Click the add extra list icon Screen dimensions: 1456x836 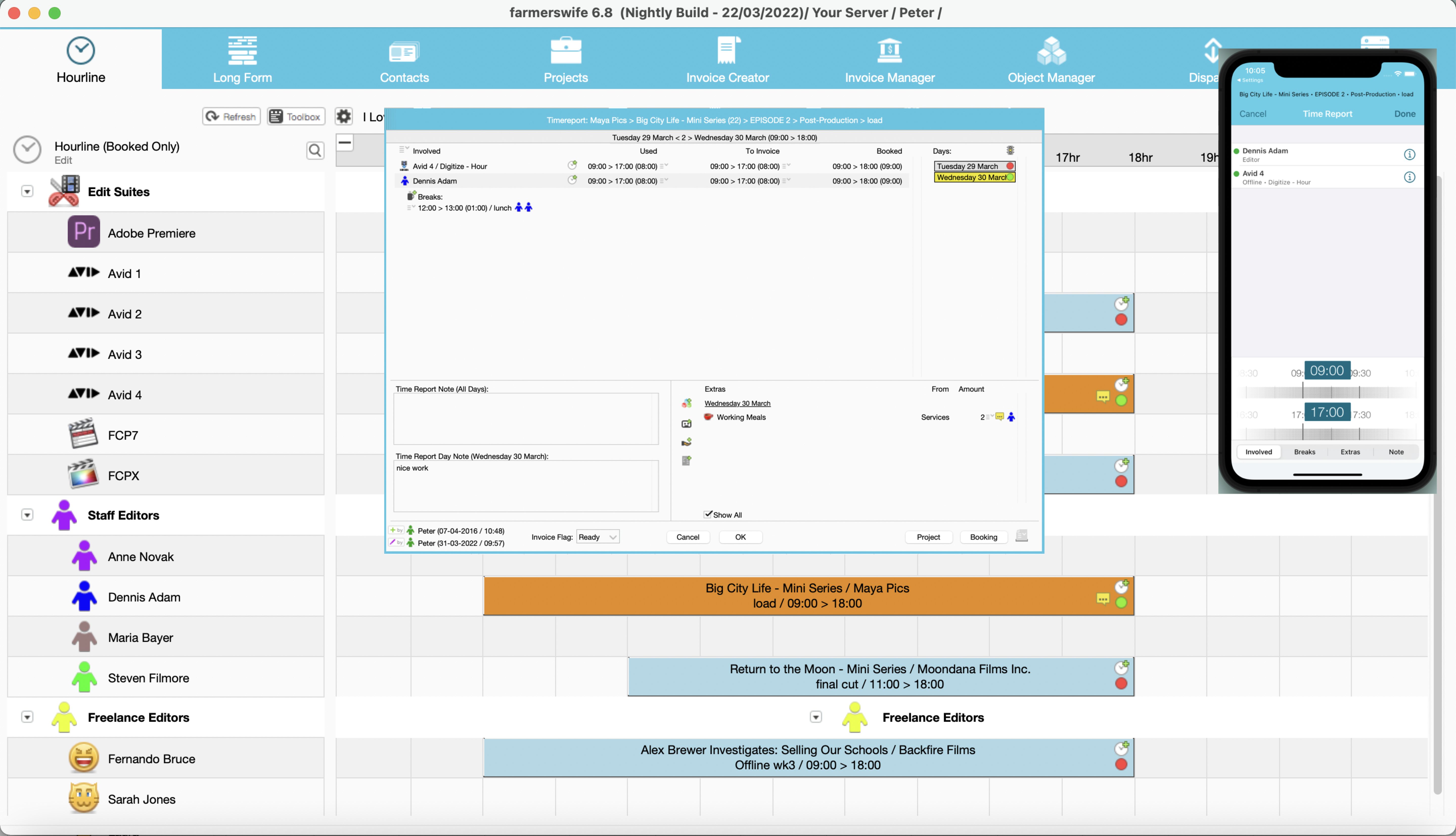point(687,460)
